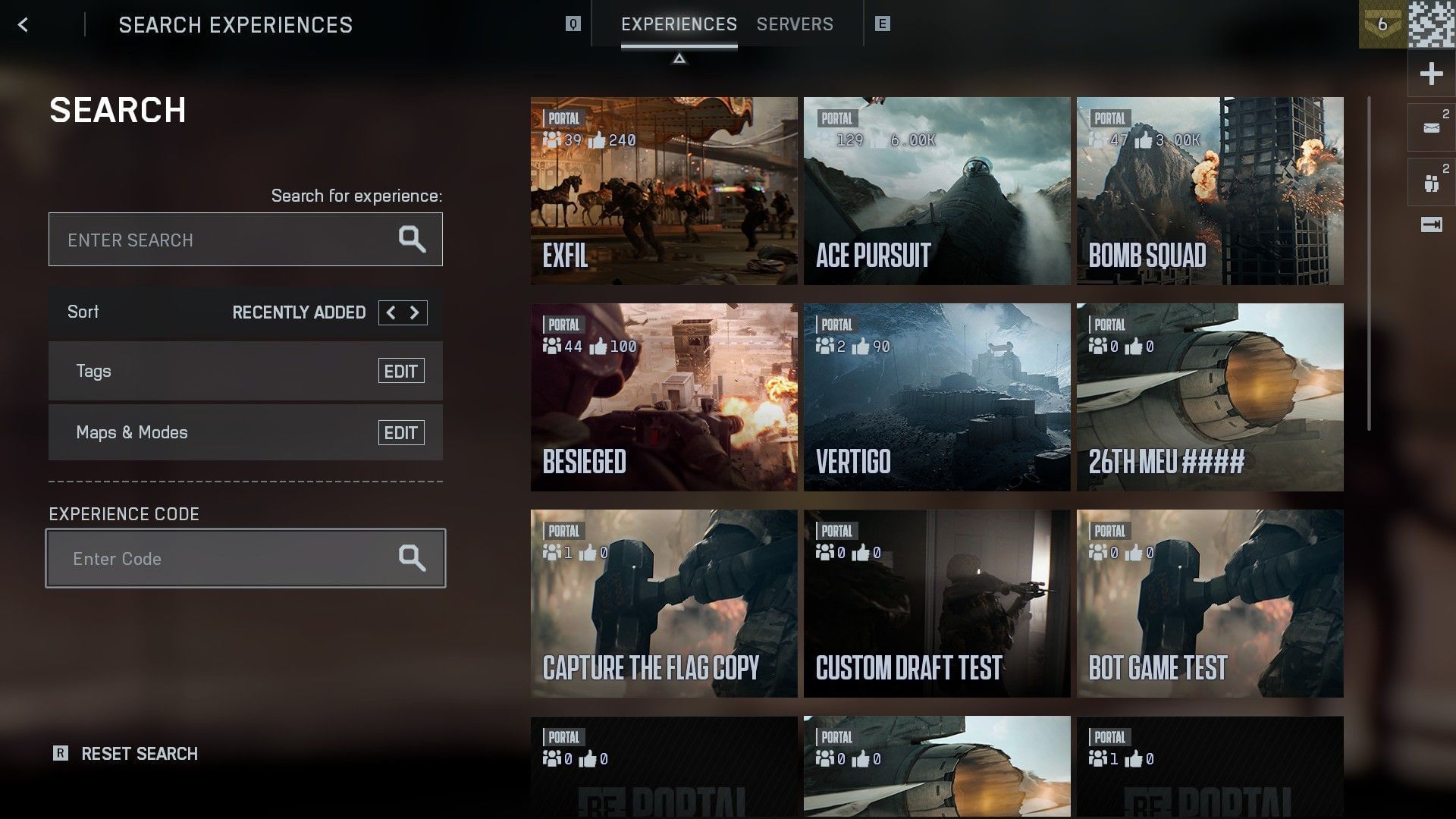Switch to the Servers tab
1456x819 pixels.
[794, 24]
